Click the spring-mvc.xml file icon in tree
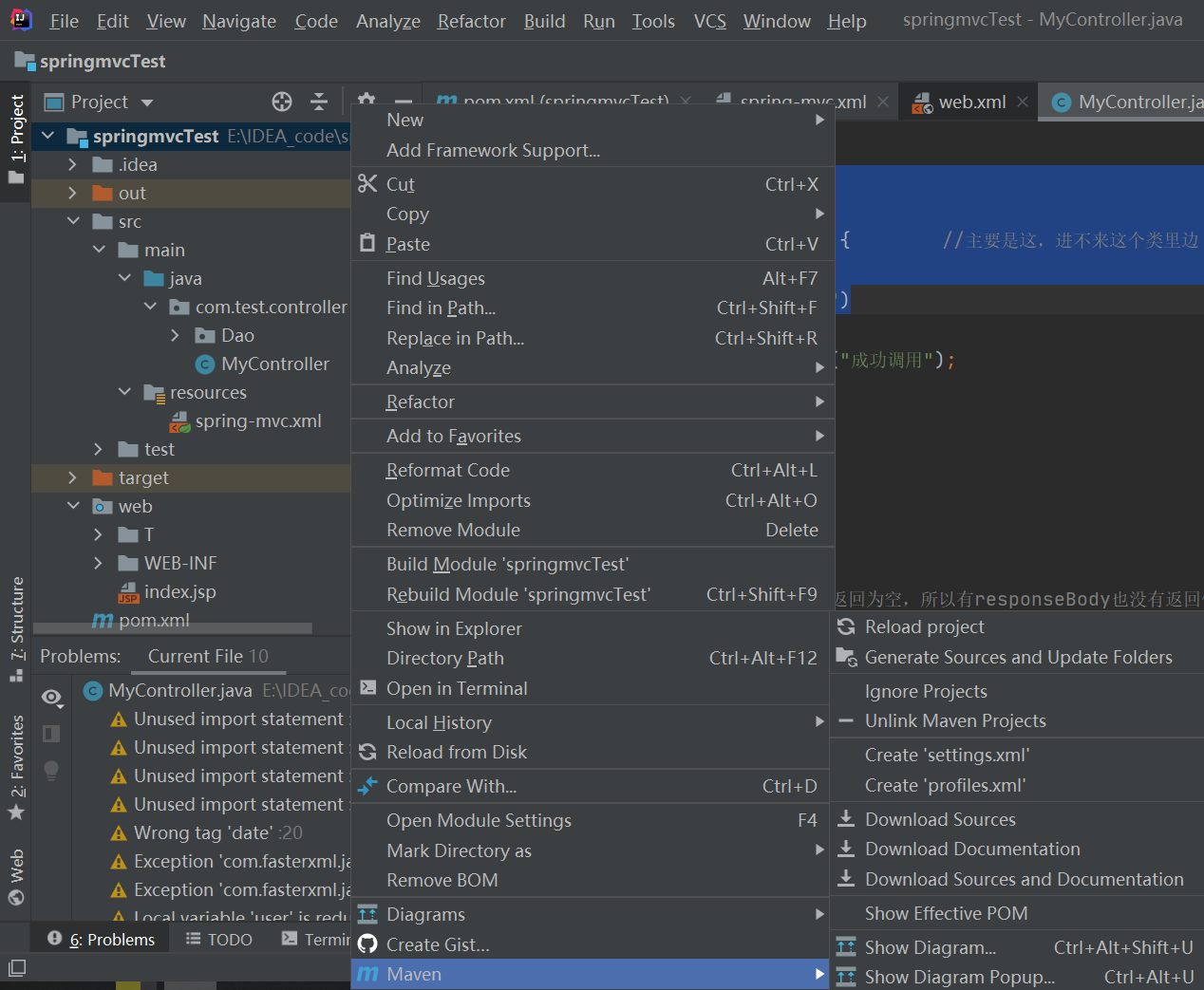The width and height of the screenshot is (1204, 990). (179, 420)
